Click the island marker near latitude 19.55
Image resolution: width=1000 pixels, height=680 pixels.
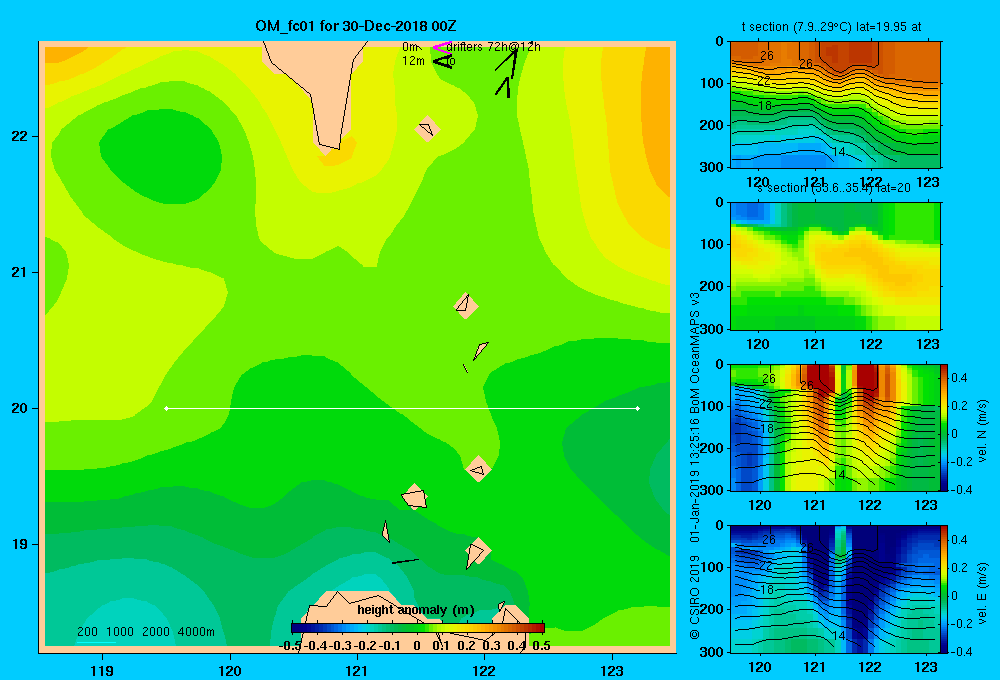tap(478, 469)
